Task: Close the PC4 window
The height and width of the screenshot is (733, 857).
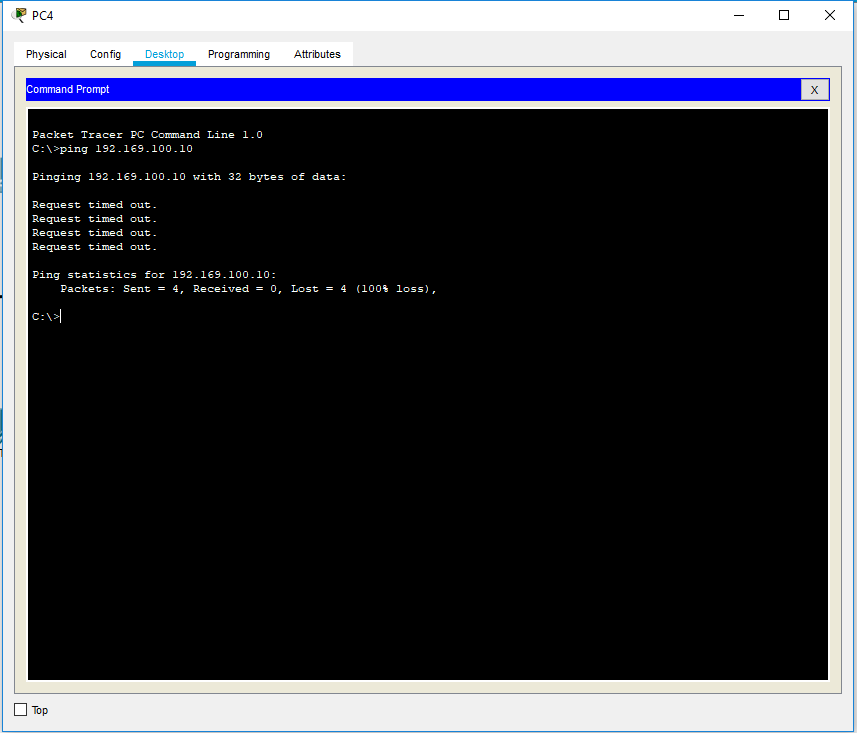Action: tap(829, 15)
